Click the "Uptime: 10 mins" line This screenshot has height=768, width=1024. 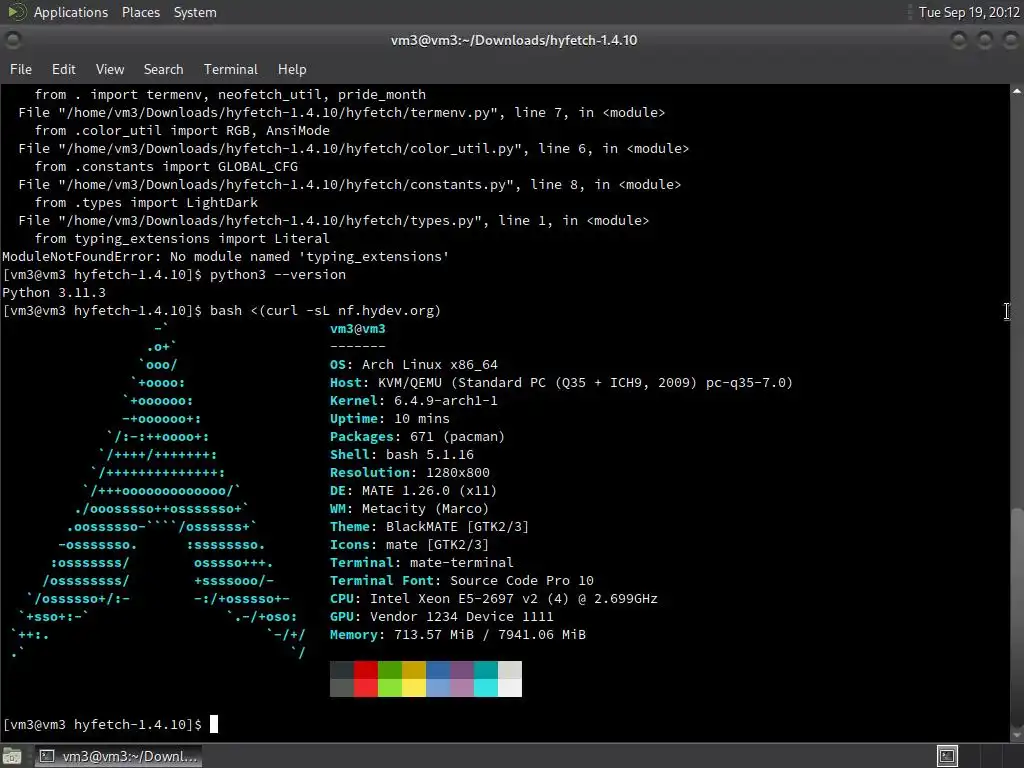click(x=390, y=419)
